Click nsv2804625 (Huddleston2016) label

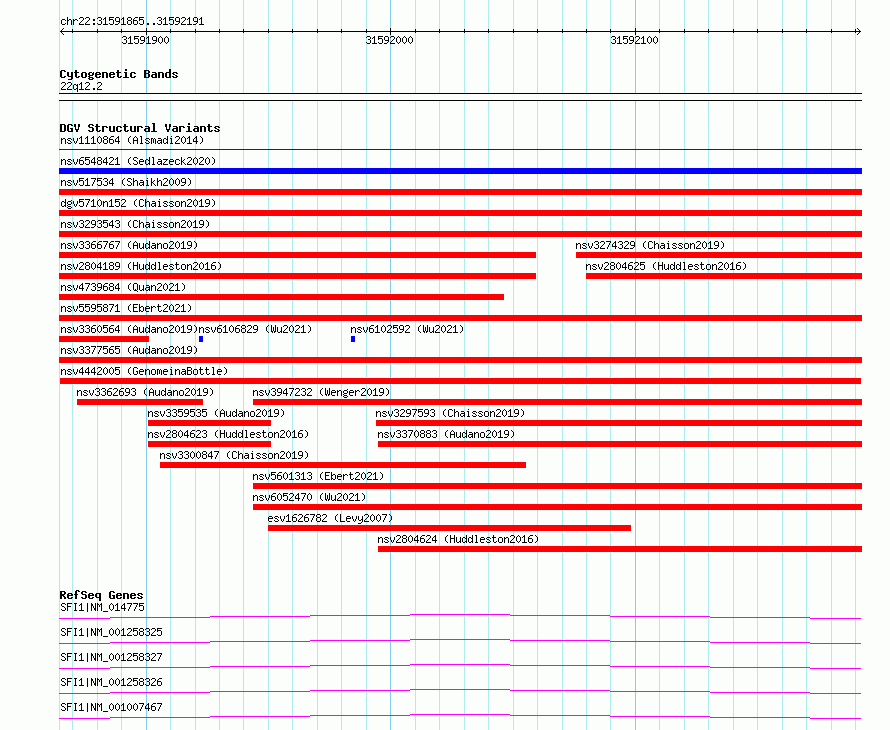point(666,266)
